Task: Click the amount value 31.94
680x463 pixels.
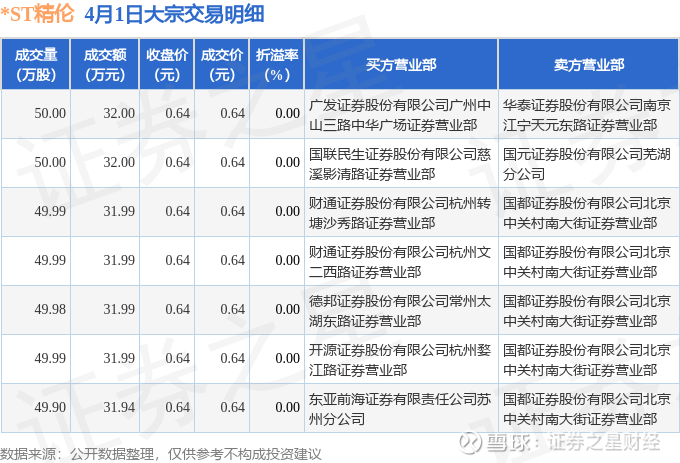Action: coord(119,408)
